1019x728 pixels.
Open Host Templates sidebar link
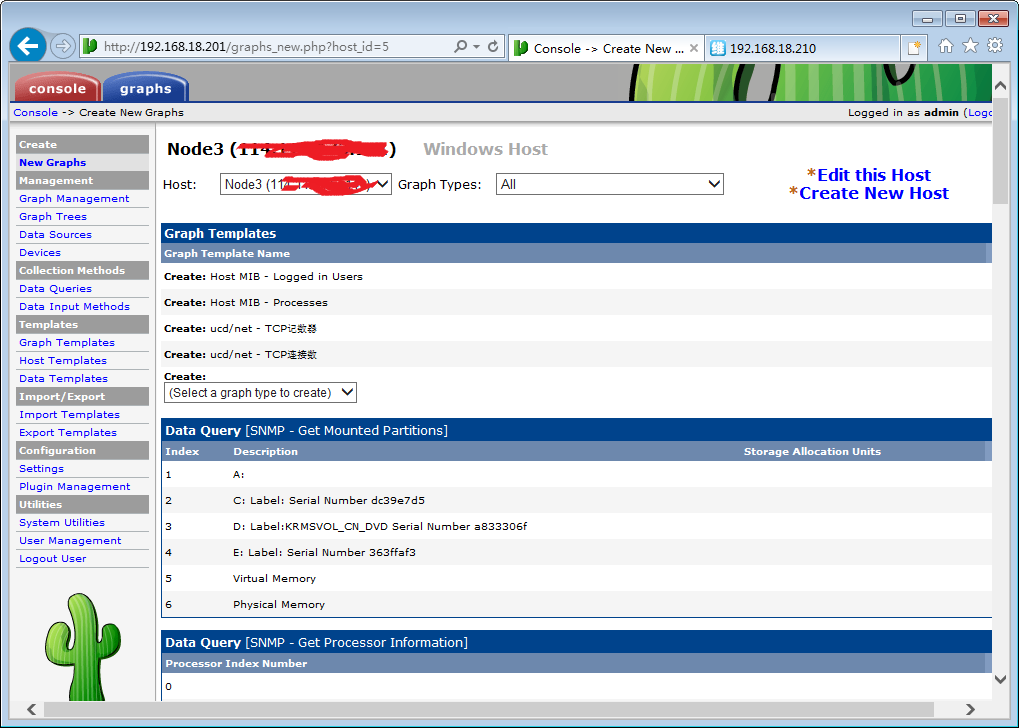63,360
